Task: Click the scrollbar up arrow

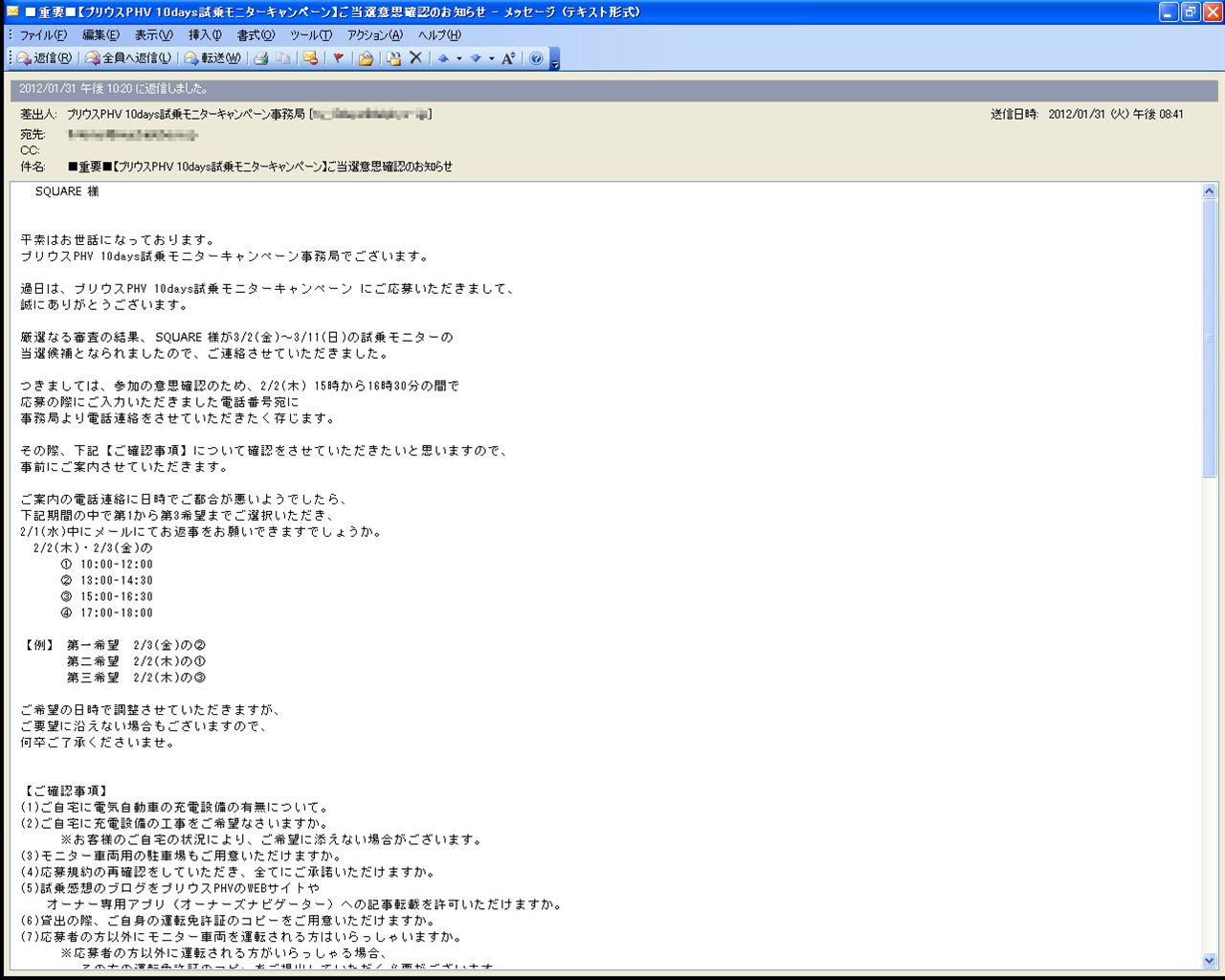Action: pyautogui.click(x=1210, y=191)
